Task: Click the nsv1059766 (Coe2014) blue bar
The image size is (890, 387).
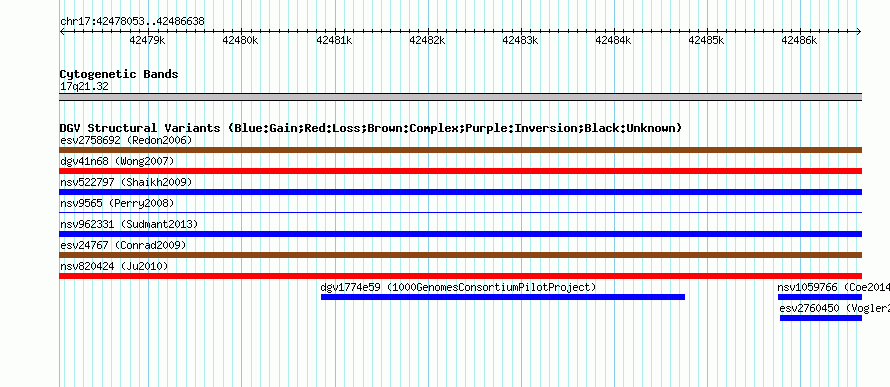Action: [x=820, y=297]
